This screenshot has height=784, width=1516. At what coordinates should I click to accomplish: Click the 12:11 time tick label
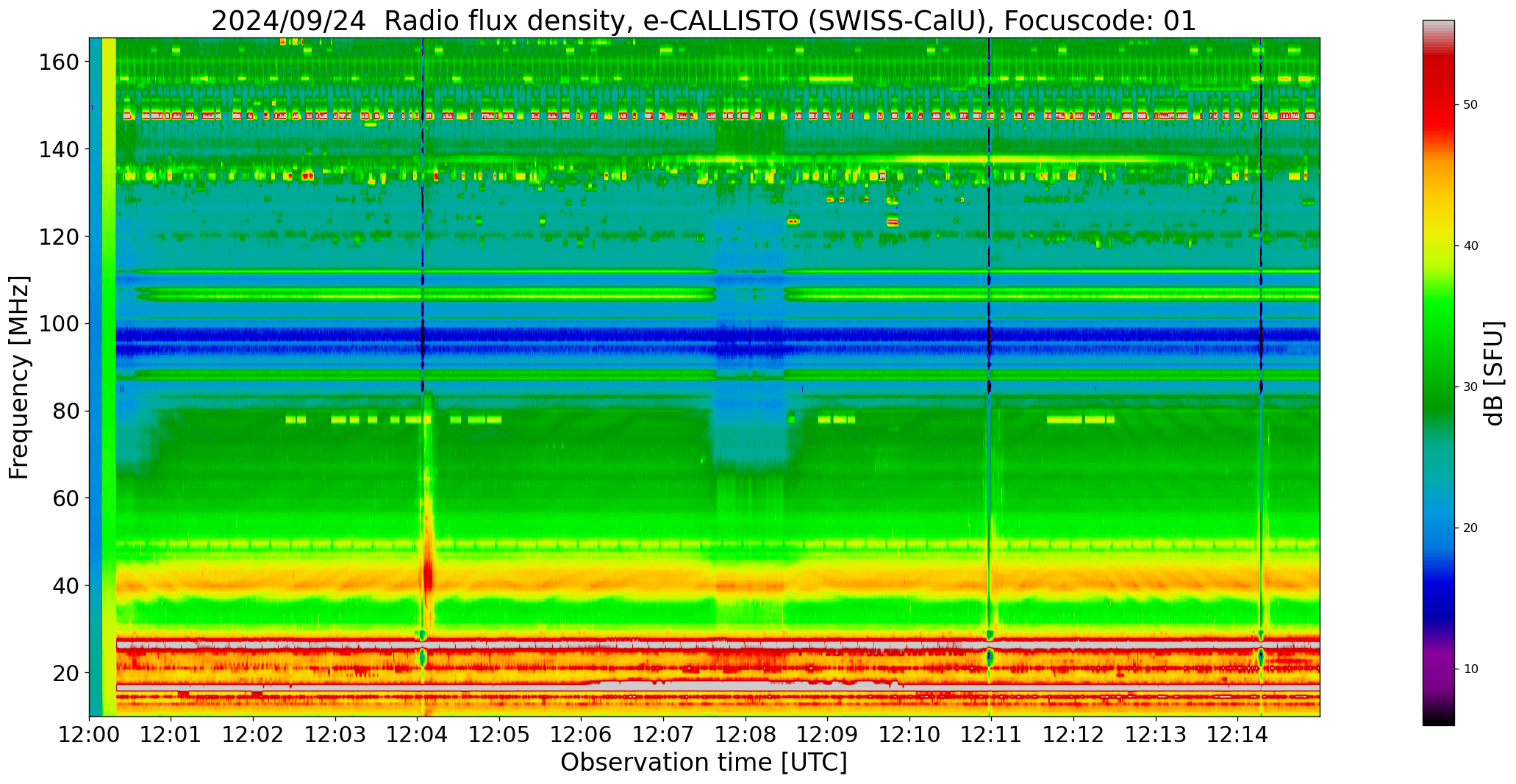click(992, 734)
